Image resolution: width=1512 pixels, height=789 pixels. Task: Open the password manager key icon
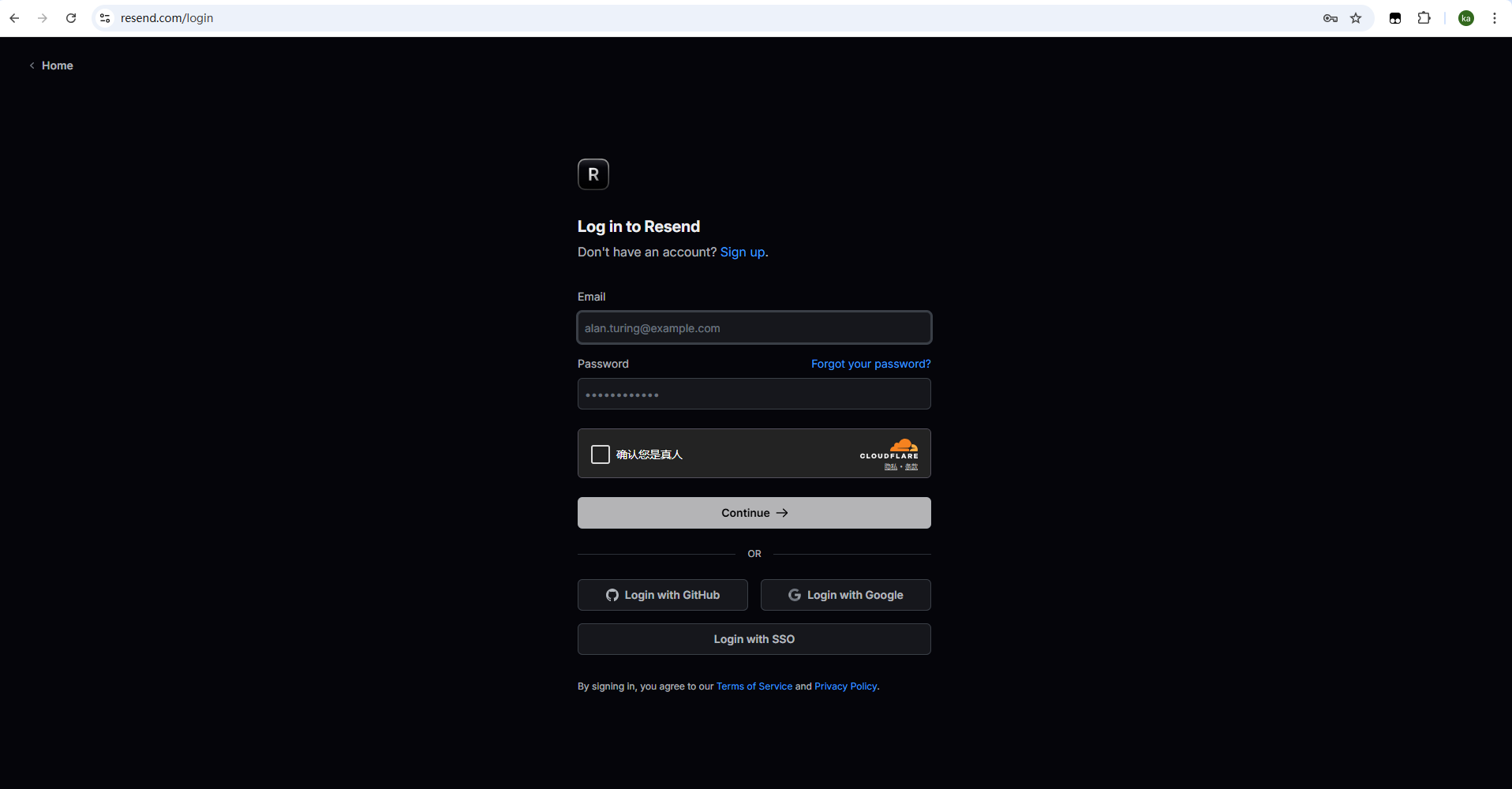click(1330, 18)
